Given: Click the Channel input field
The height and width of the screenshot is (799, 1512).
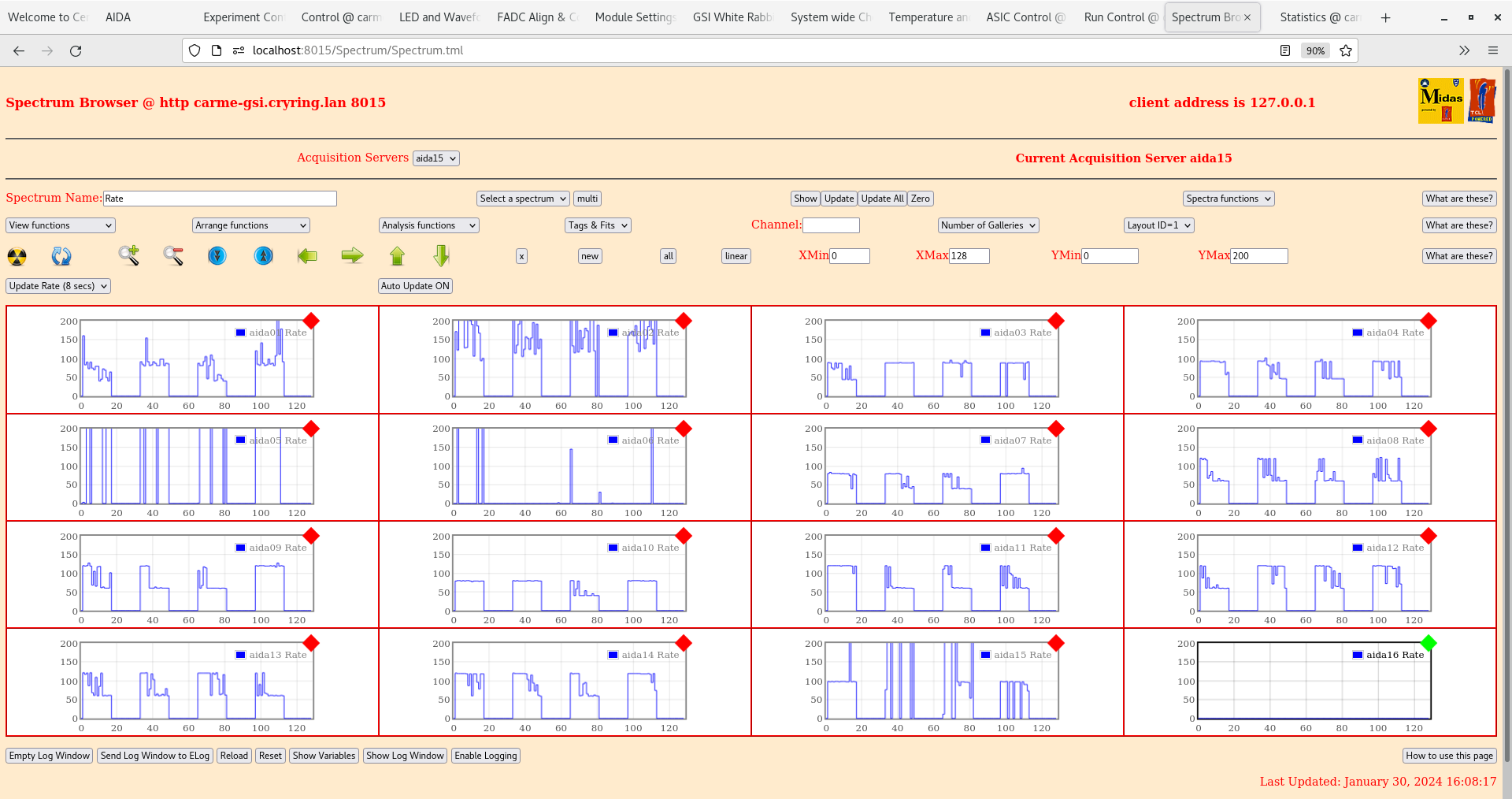Looking at the screenshot, I should pos(831,225).
